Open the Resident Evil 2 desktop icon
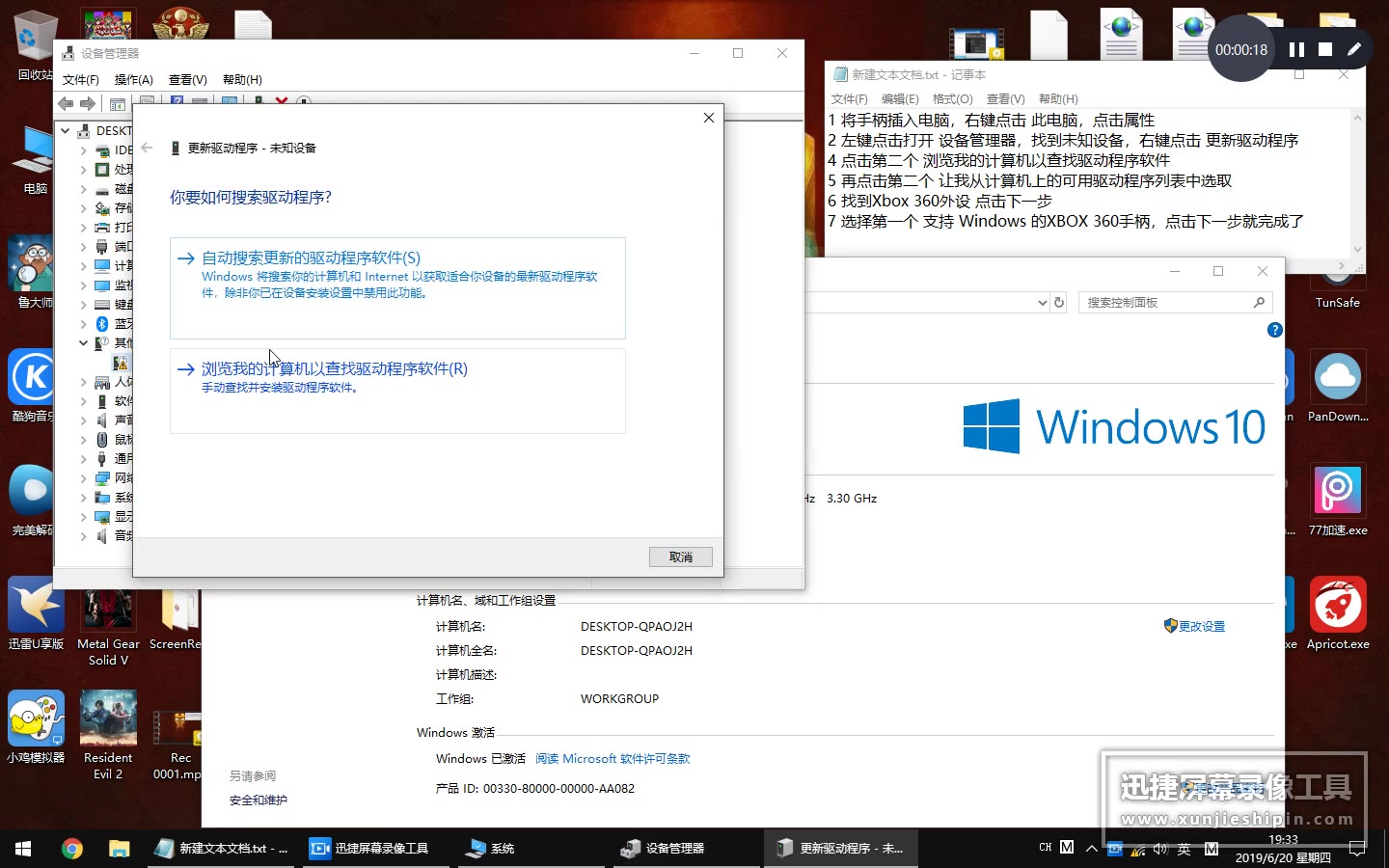 pos(108,735)
